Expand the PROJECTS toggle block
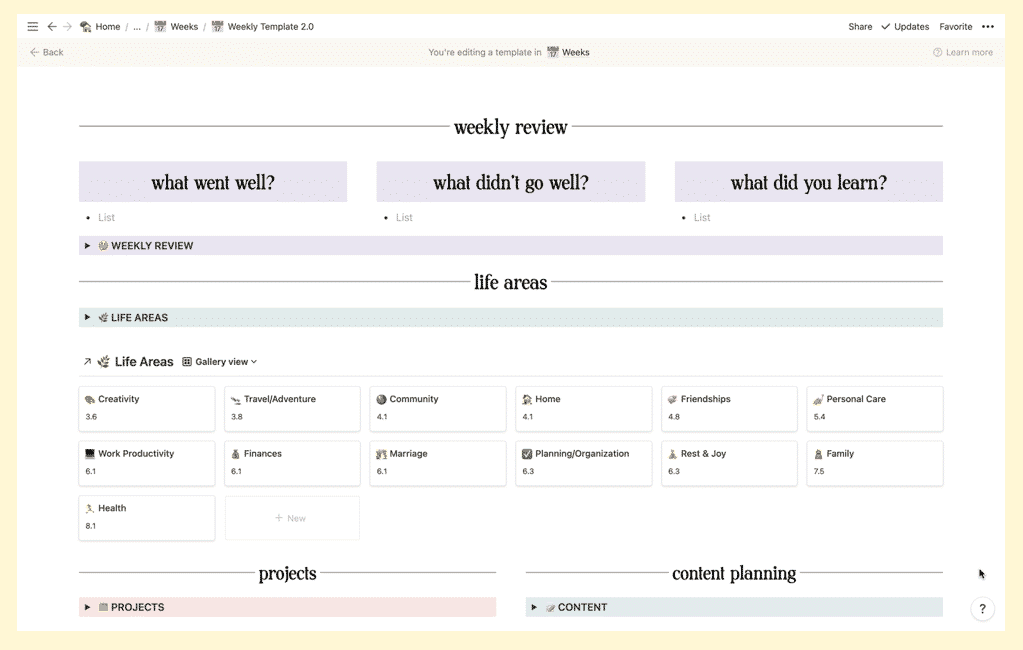Screen dimensions: 1023x650 tap(86, 607)
